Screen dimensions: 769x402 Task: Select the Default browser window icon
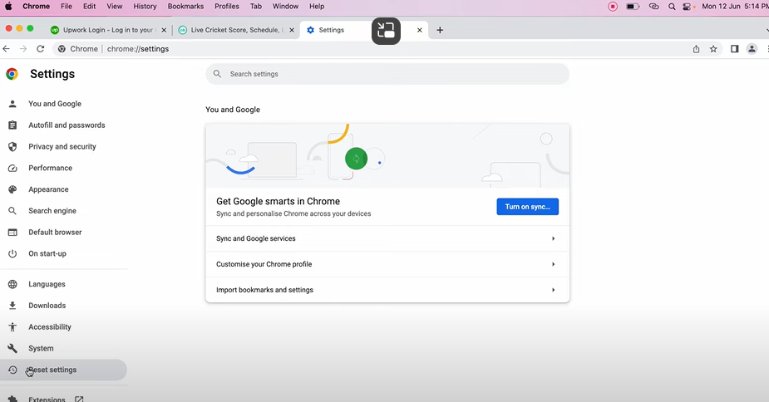point(13,232)
